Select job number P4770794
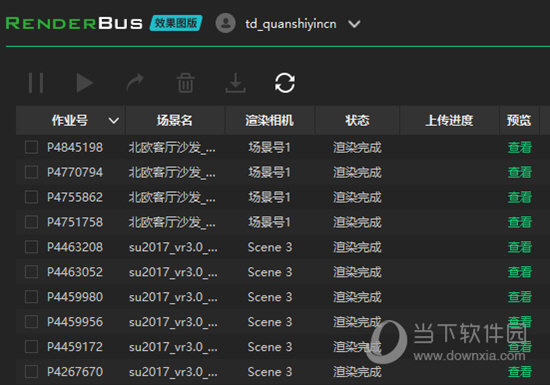Image resolution: width=550 pixels, height=385 pixels. (75, 172)
